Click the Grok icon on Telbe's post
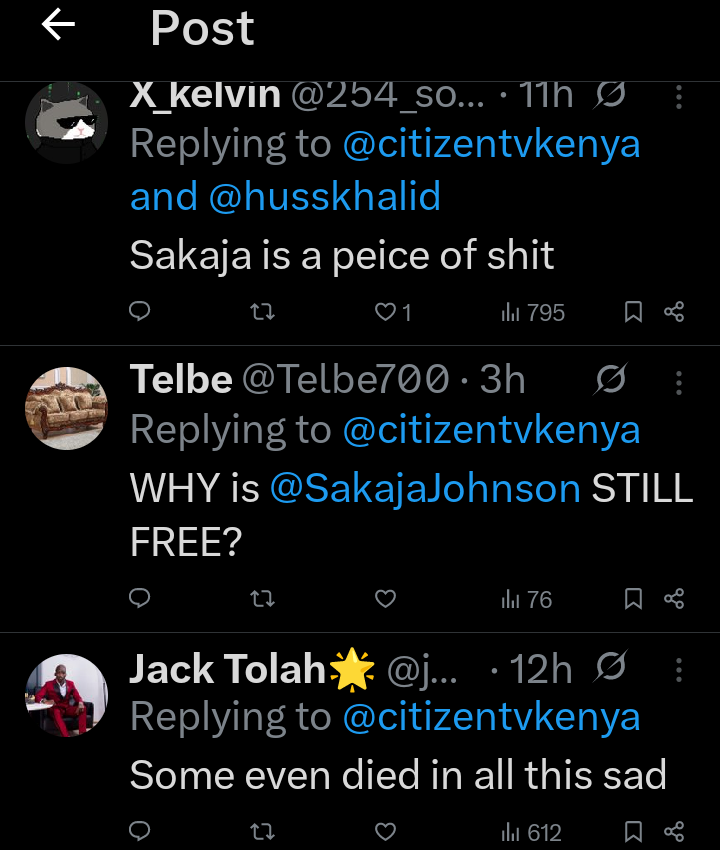 (609, 381)
